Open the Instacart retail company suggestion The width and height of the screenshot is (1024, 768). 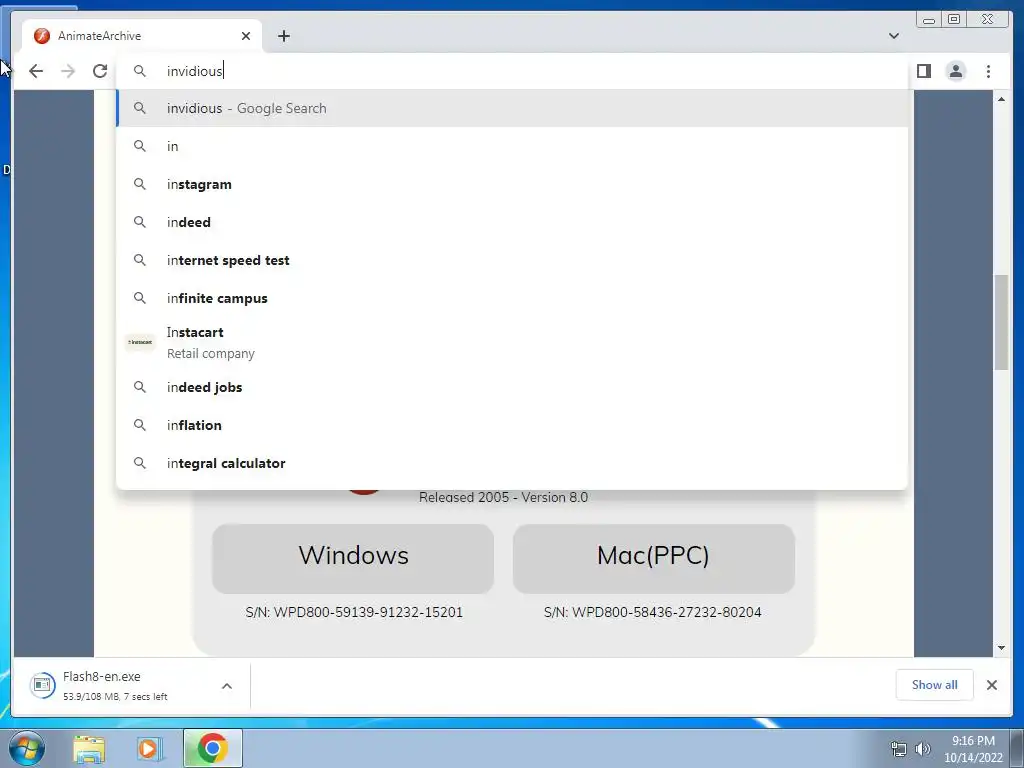(x=512, y=342)
